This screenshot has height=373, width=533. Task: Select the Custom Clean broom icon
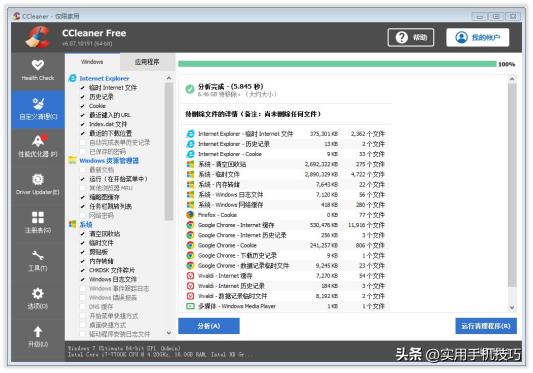click(38, 104)
